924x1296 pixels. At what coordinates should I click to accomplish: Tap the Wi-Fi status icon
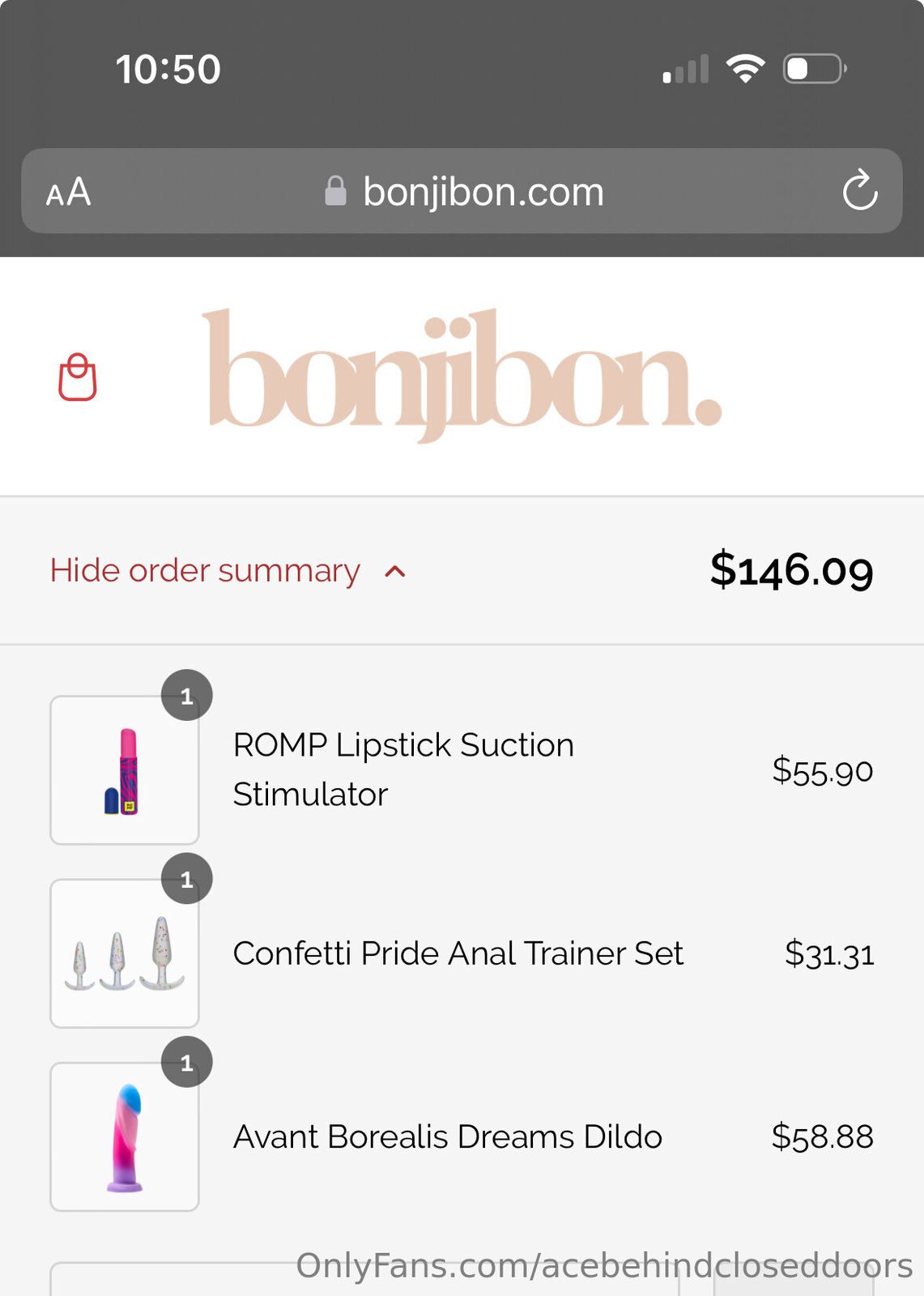click(745, 69)
